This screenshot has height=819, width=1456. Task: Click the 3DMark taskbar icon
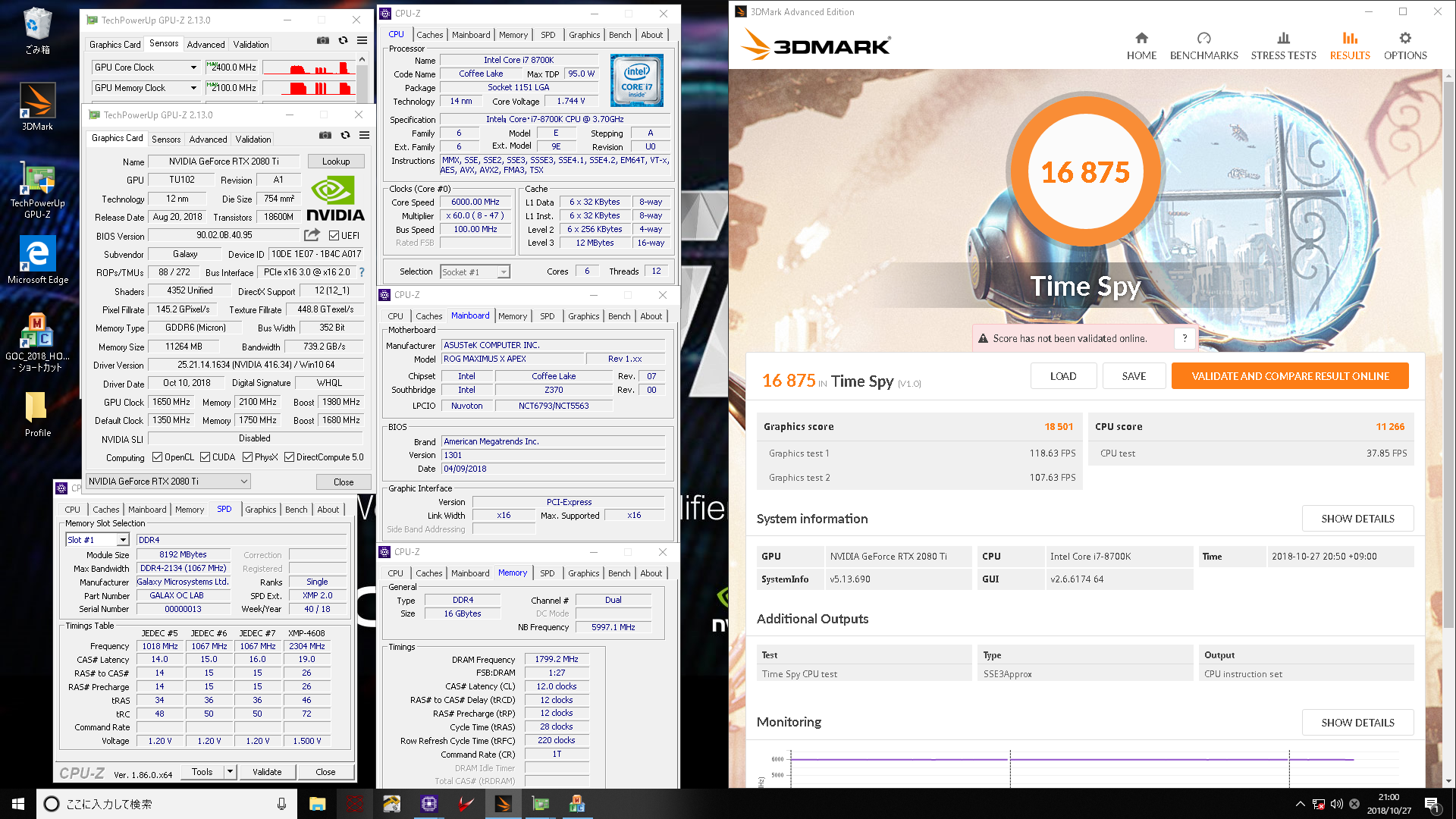[x=503, y=804]
